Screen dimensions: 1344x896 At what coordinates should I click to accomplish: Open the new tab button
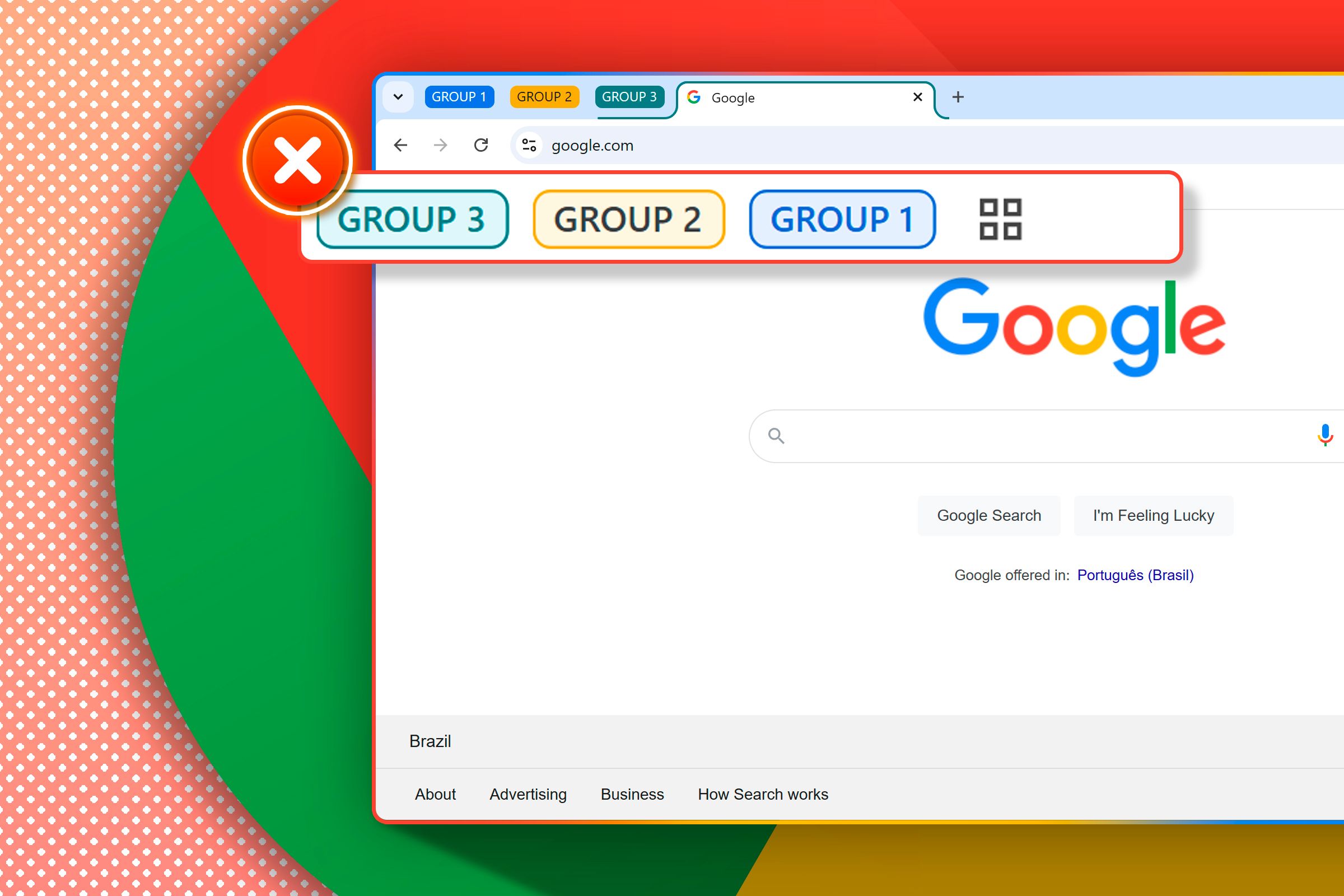958,97
